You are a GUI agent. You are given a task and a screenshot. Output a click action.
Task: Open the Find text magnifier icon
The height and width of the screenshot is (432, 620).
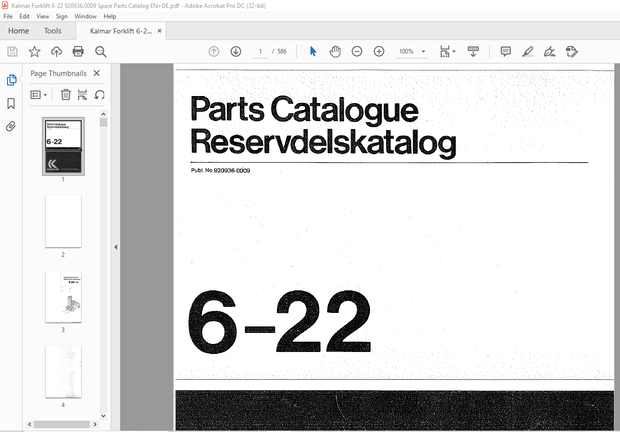pos(100,51)
